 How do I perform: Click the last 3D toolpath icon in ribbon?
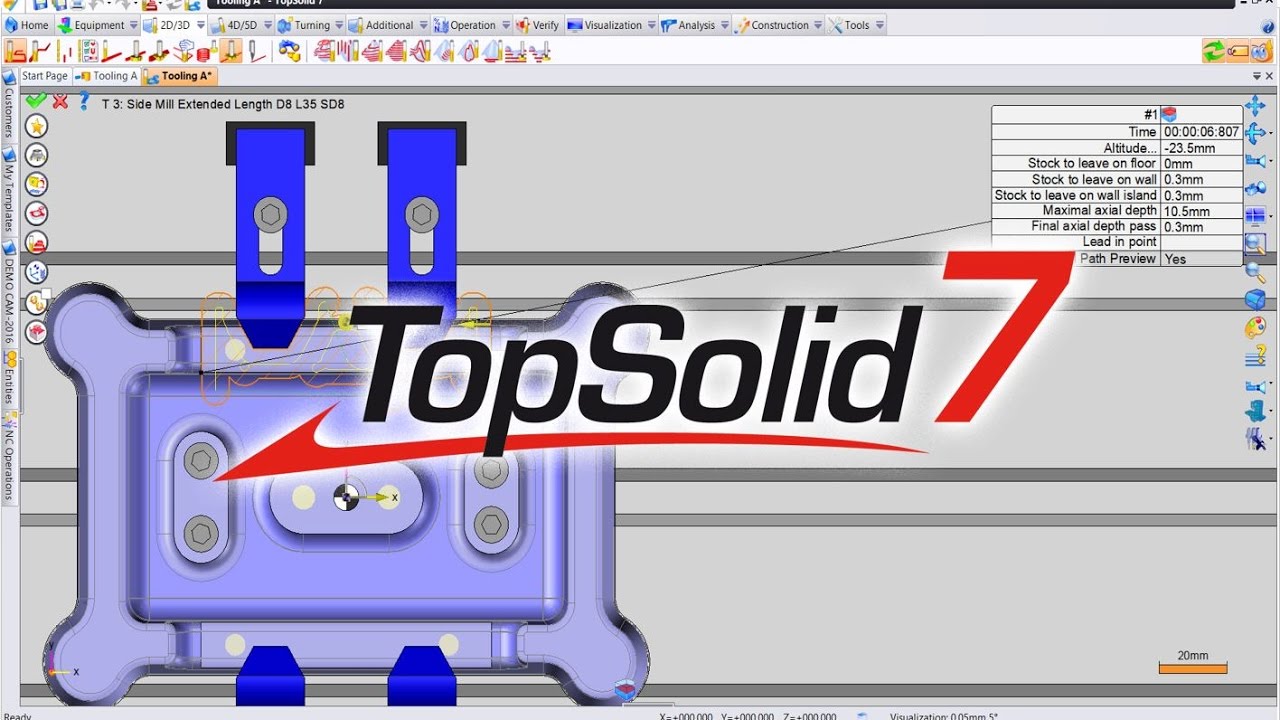pos(540,50)
